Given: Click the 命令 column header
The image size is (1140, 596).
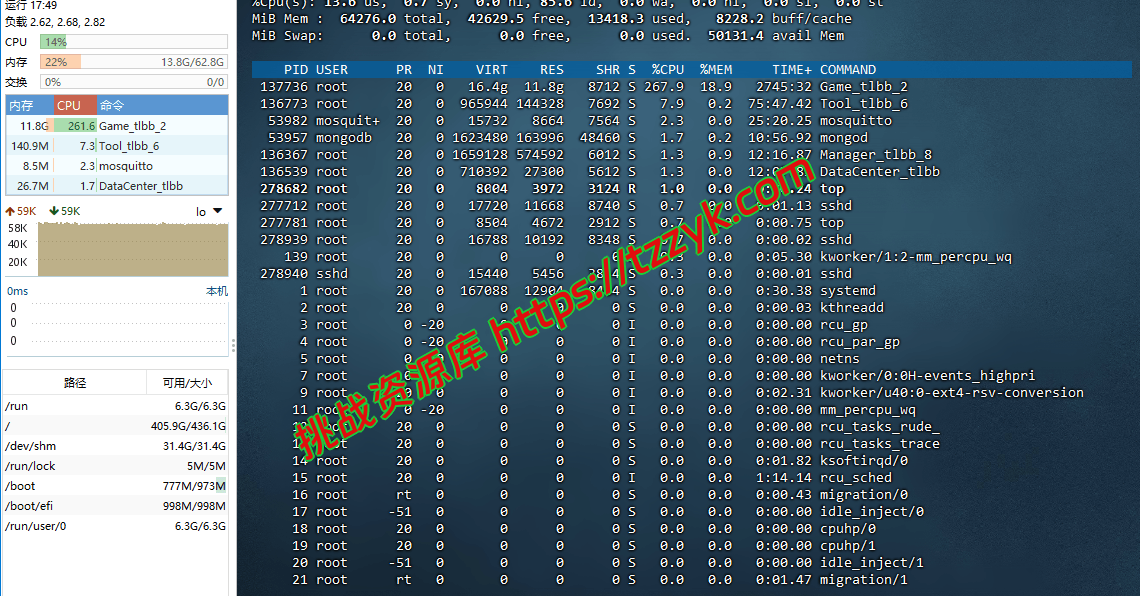Looking at the screenshot, I should click(112, 105).
